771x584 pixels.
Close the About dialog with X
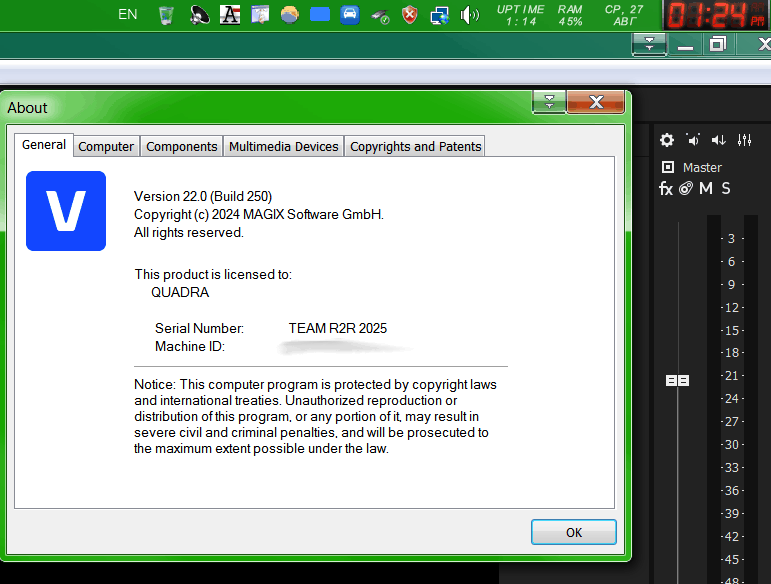pyautogui.click(x=596, y=102)
